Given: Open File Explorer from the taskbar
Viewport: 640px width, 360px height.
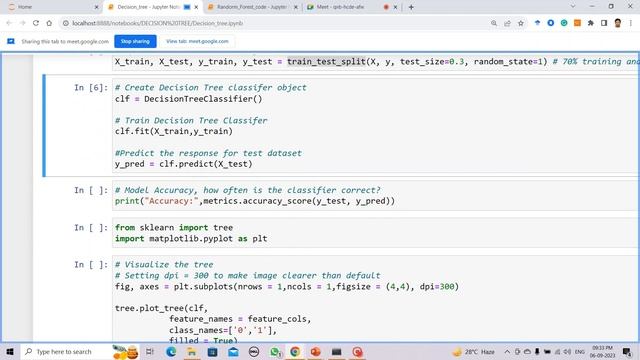Looking at the screenshot, I should [x=191, y=351].
